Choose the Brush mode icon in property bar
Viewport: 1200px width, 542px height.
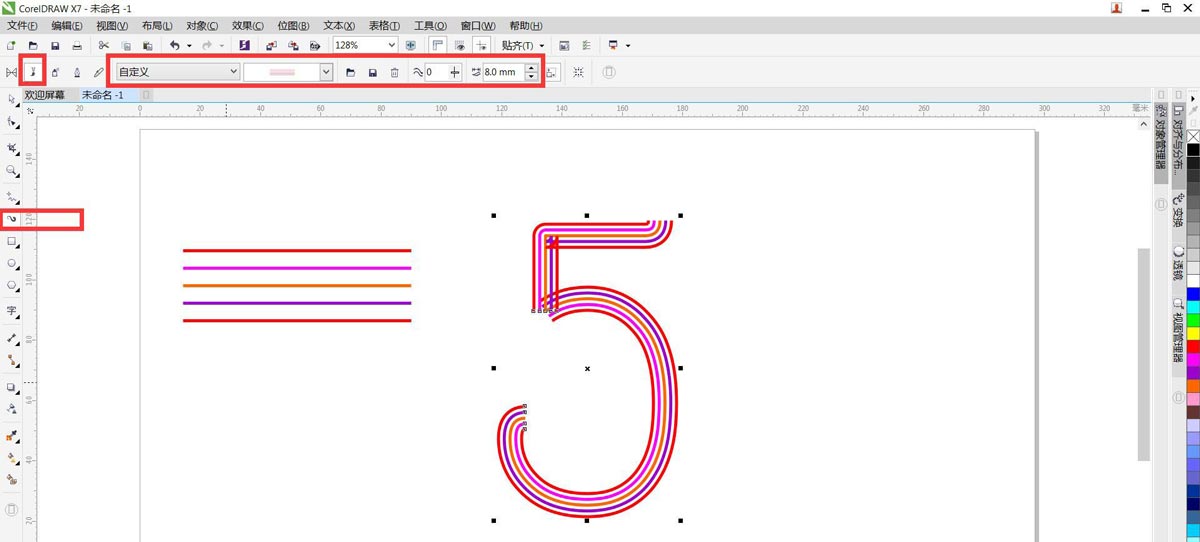[x=33, y=72]
